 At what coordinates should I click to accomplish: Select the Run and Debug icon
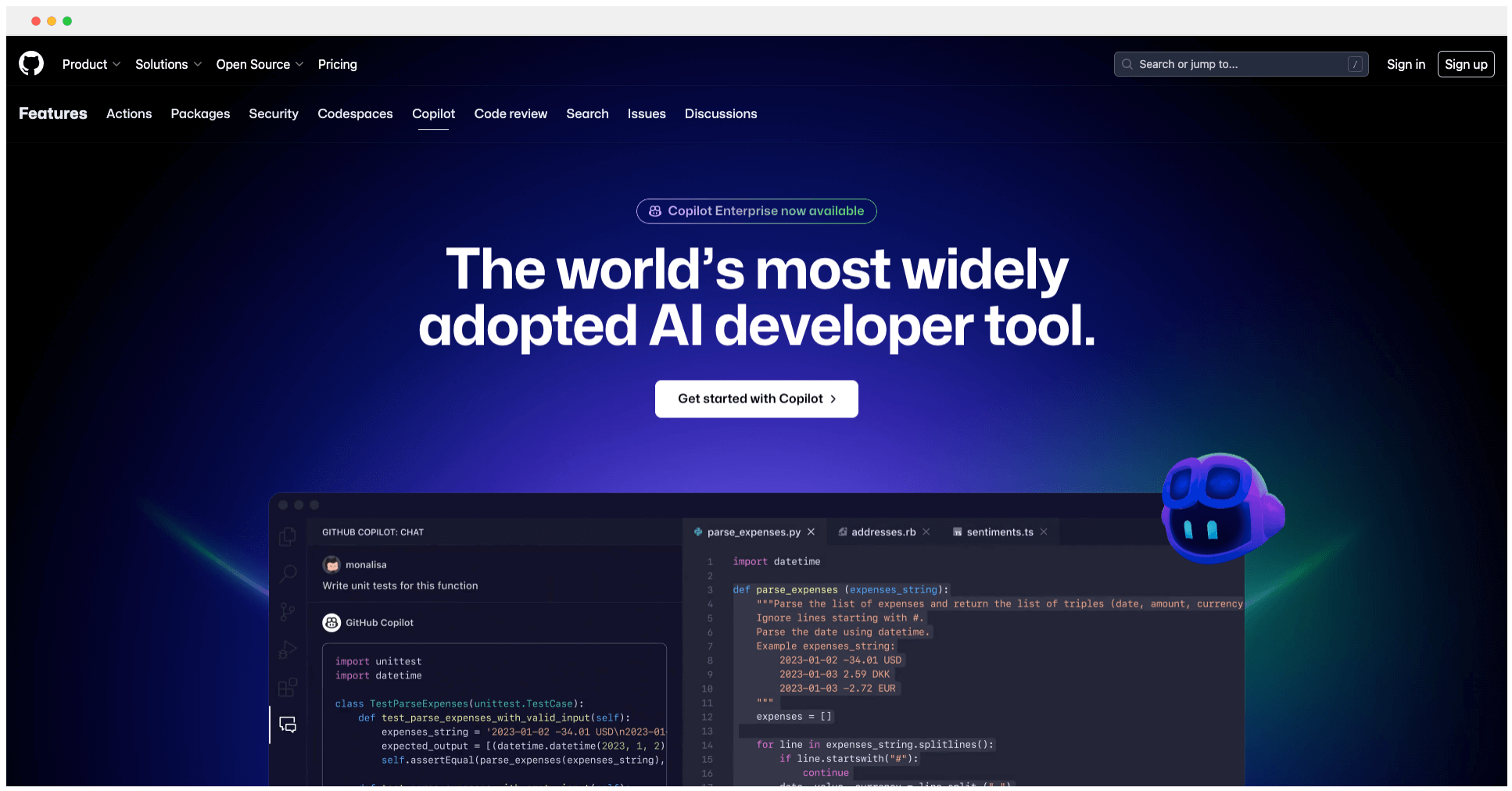tap(287, 649)
